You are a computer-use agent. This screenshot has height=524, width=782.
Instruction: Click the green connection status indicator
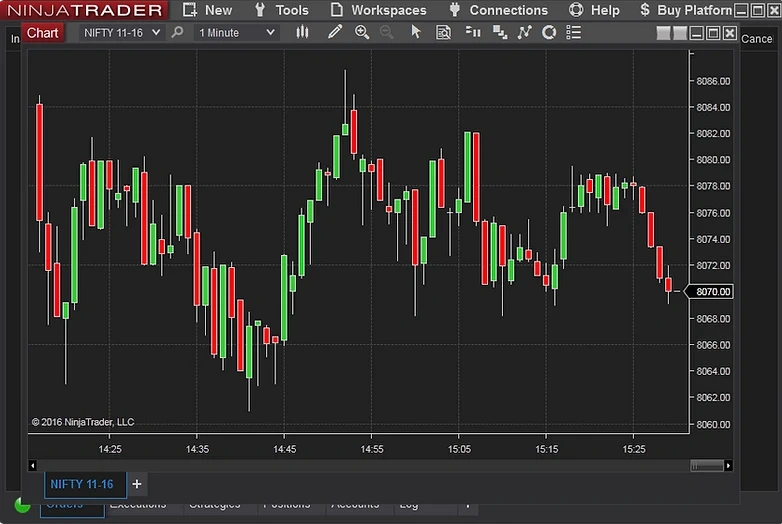pyautogui.click(x=22, y=505)
